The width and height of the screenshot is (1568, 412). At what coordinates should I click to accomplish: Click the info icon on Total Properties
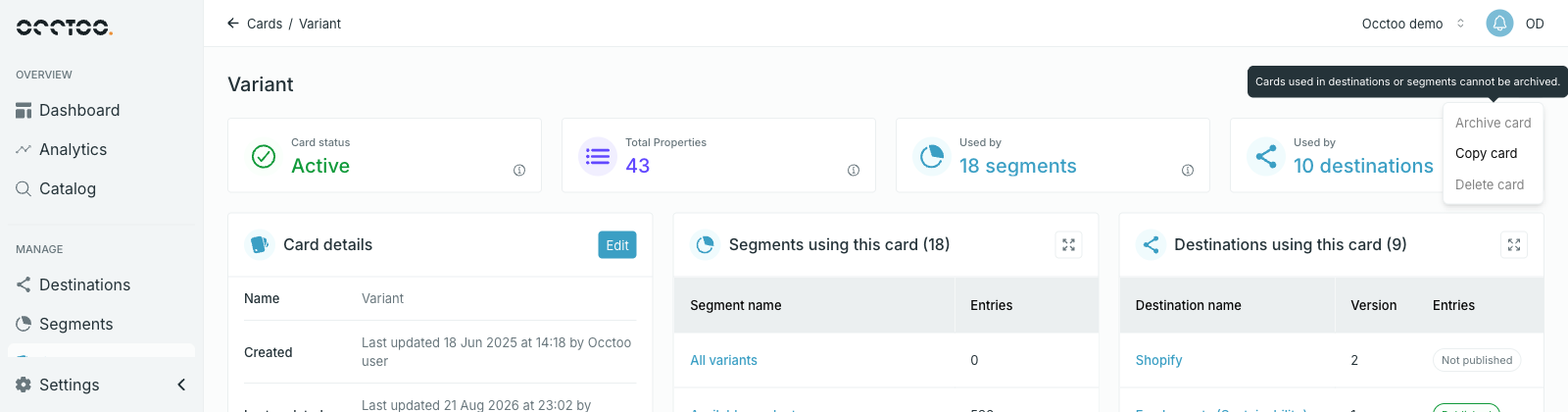854,170
